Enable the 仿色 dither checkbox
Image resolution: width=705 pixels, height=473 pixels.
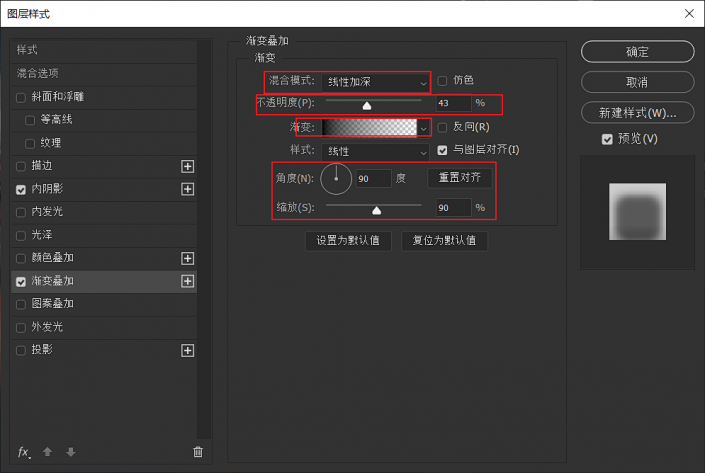443,81
